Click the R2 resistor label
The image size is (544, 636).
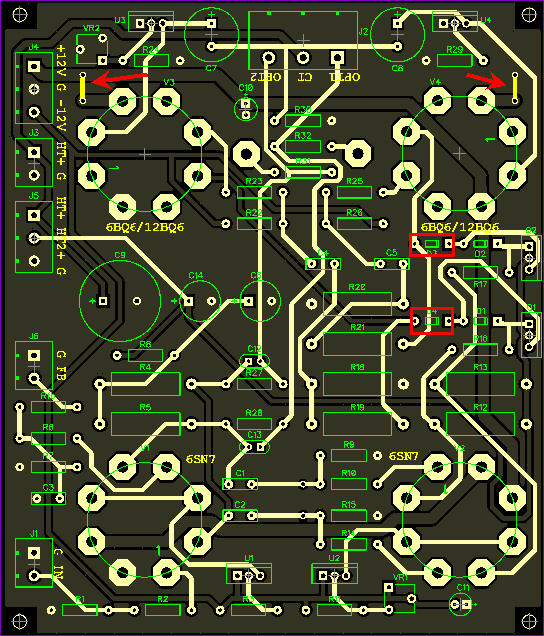162,599
